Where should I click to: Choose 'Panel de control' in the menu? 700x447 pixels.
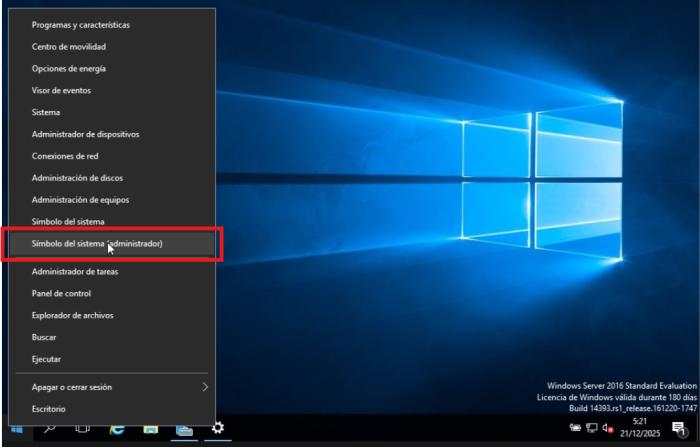tap(61, 293)
